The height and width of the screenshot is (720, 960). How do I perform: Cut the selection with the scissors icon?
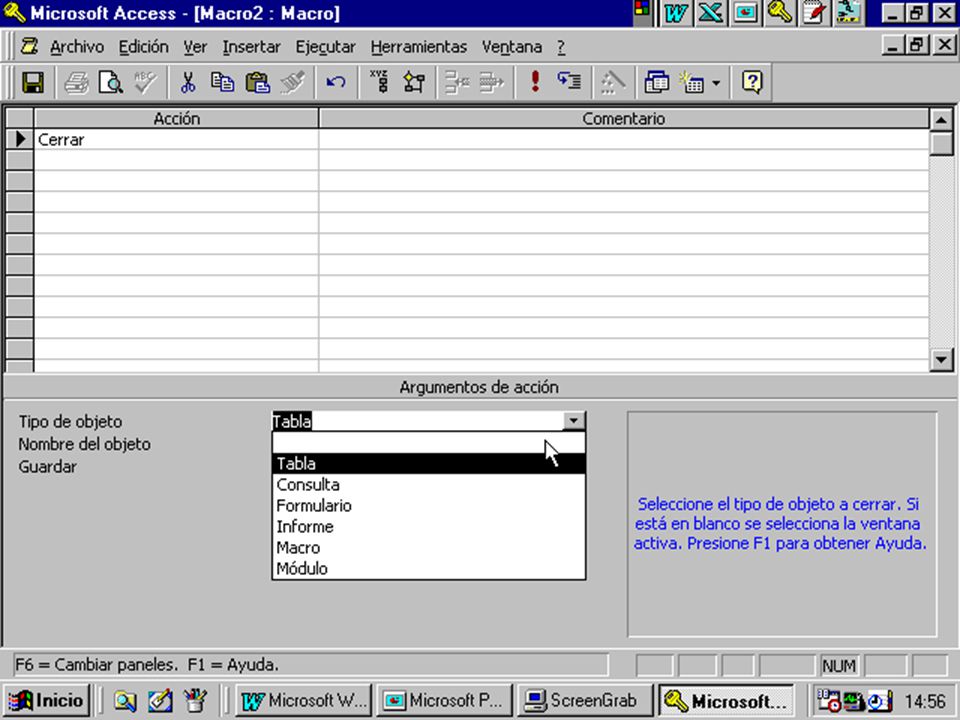pos(188,82)
